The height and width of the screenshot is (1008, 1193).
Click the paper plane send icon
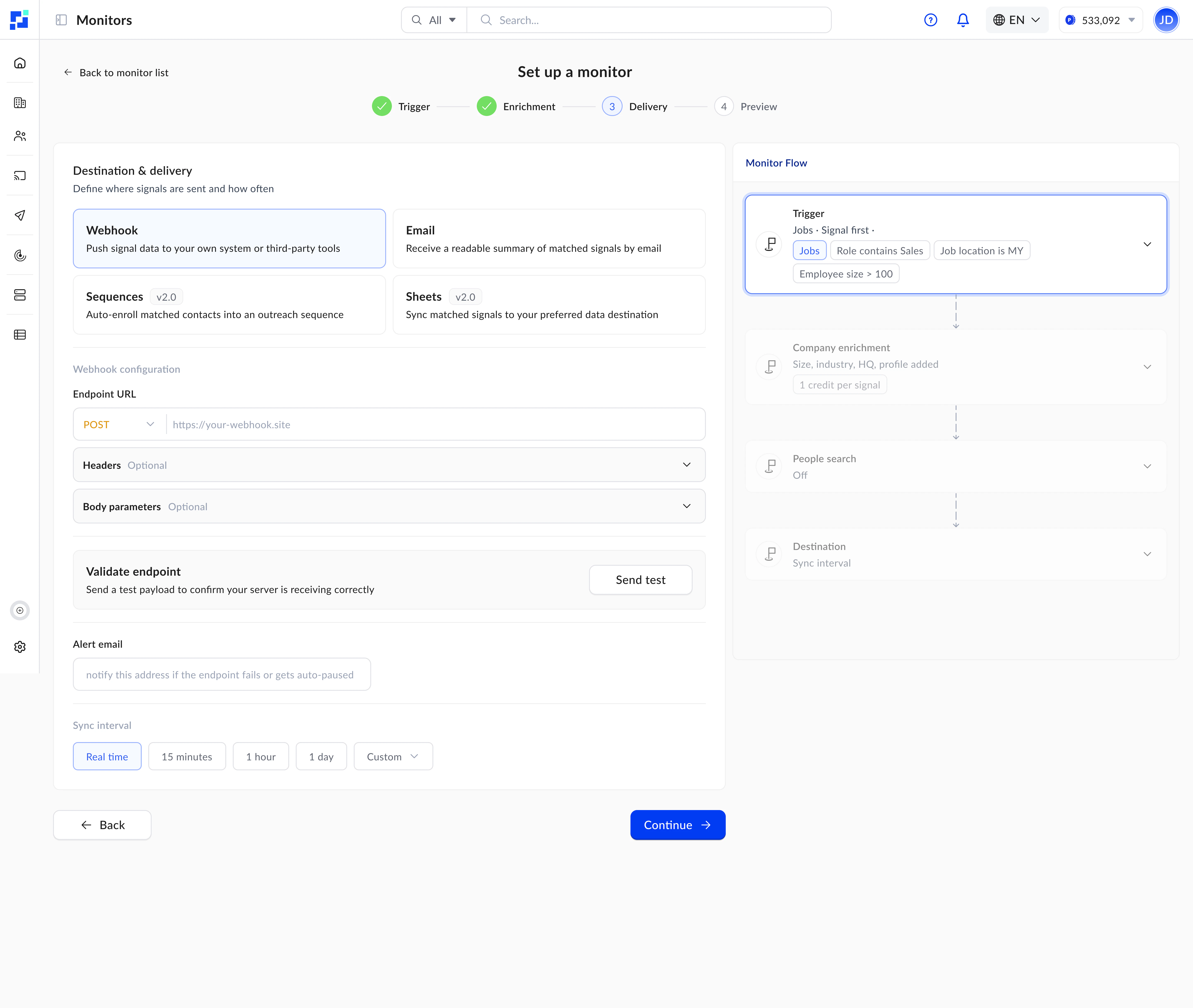[20, 215]
